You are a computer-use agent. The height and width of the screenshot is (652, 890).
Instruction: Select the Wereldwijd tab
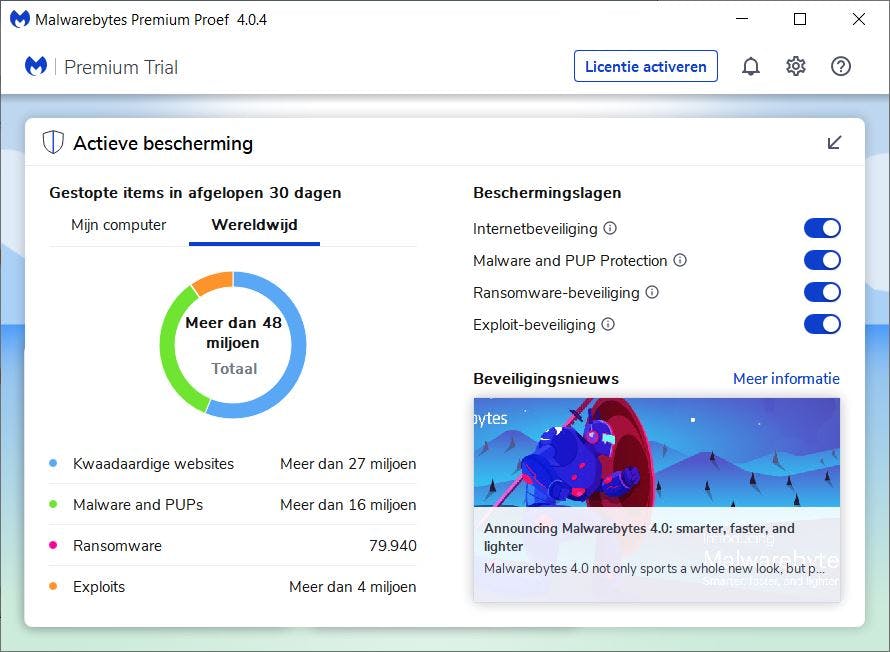pos(254,225)
